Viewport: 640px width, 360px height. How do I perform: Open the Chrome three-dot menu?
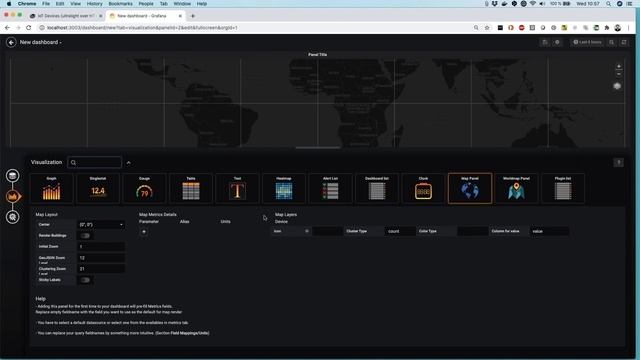[629, 28]
